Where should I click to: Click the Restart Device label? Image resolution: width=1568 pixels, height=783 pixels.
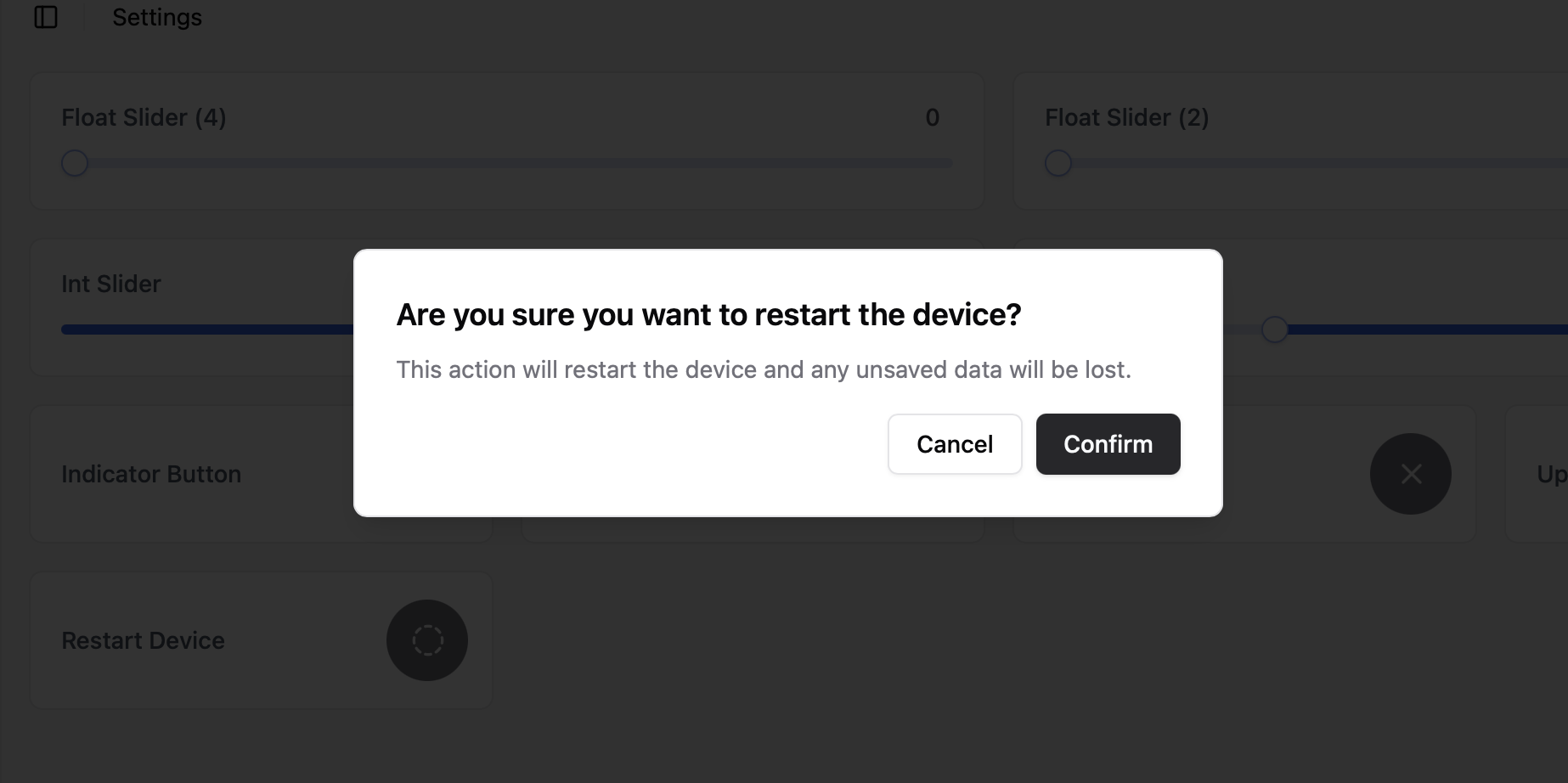click(x=143, y=640)
